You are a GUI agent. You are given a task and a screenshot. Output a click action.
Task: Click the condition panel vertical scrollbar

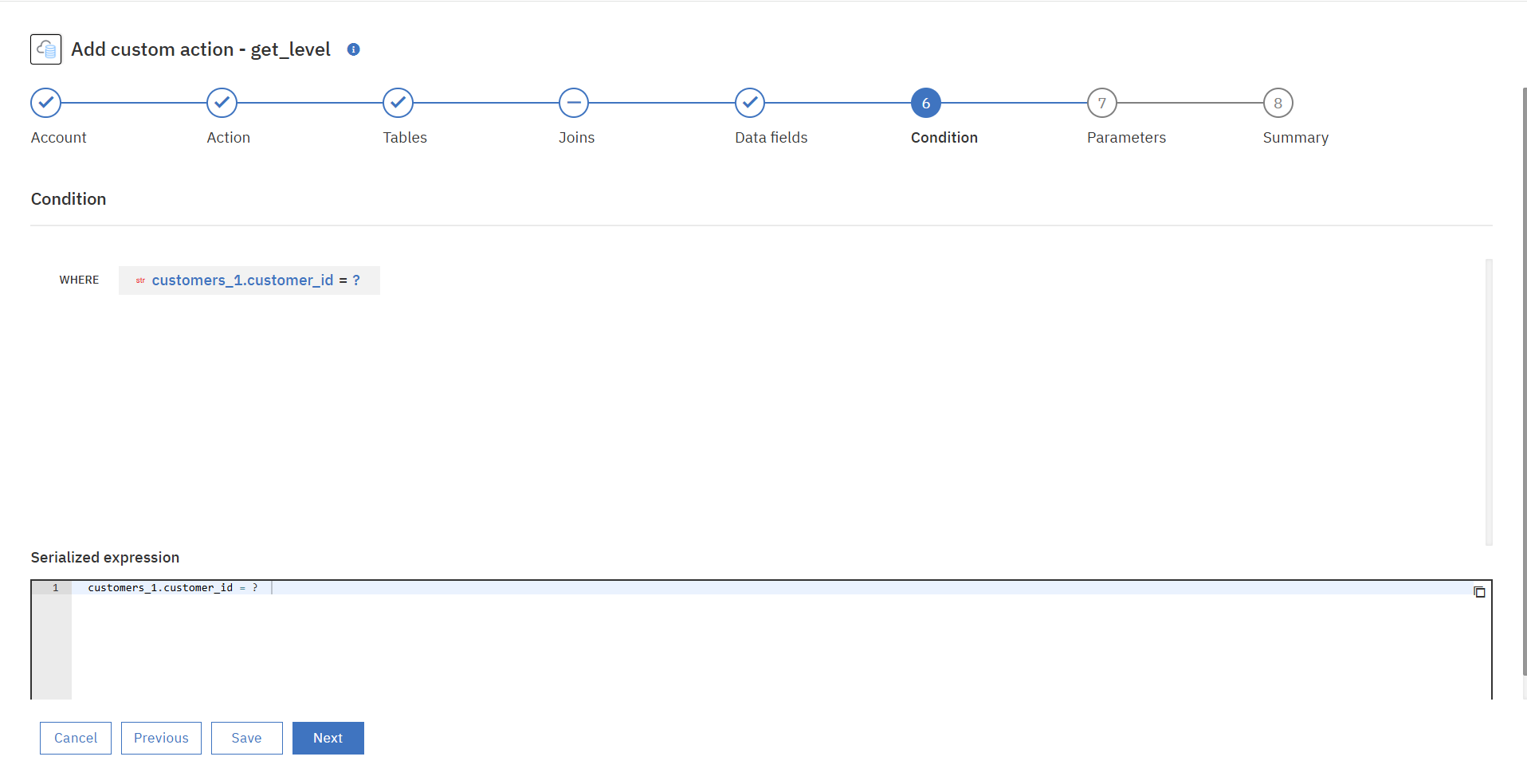[1489, 402]
